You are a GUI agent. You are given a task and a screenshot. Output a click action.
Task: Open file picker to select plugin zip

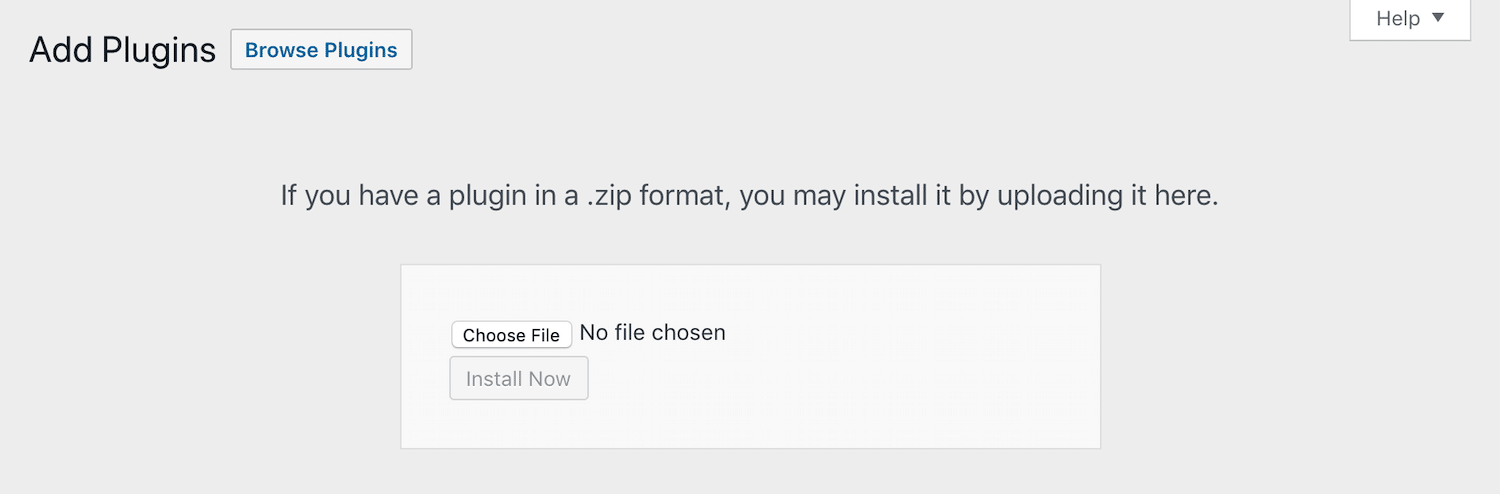(x=511, y=335)
